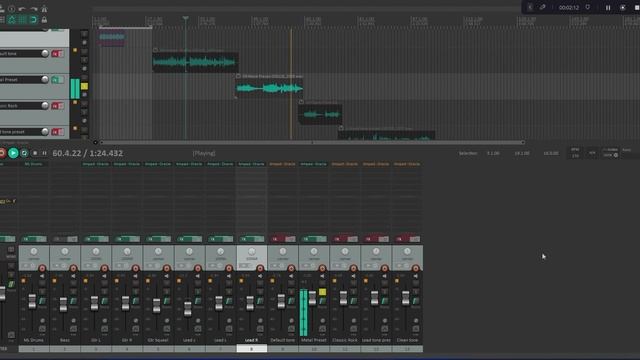The width and height of the screenshot is (640, 360).
Task: Collapse the recorder overlay with back chevron
Action: click(530, 7)
